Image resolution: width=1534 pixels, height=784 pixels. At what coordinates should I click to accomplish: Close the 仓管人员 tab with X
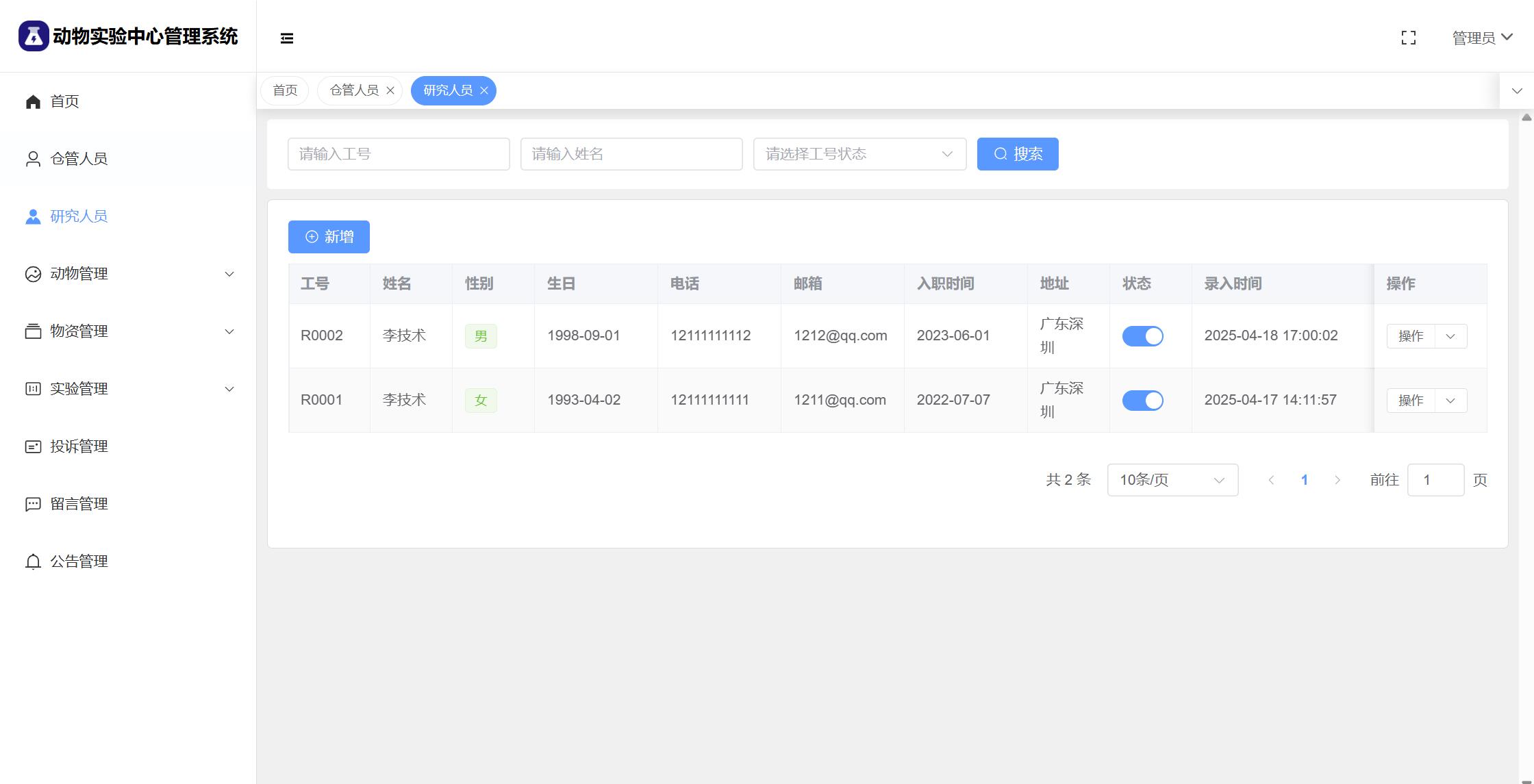click(x=390, y=90)
